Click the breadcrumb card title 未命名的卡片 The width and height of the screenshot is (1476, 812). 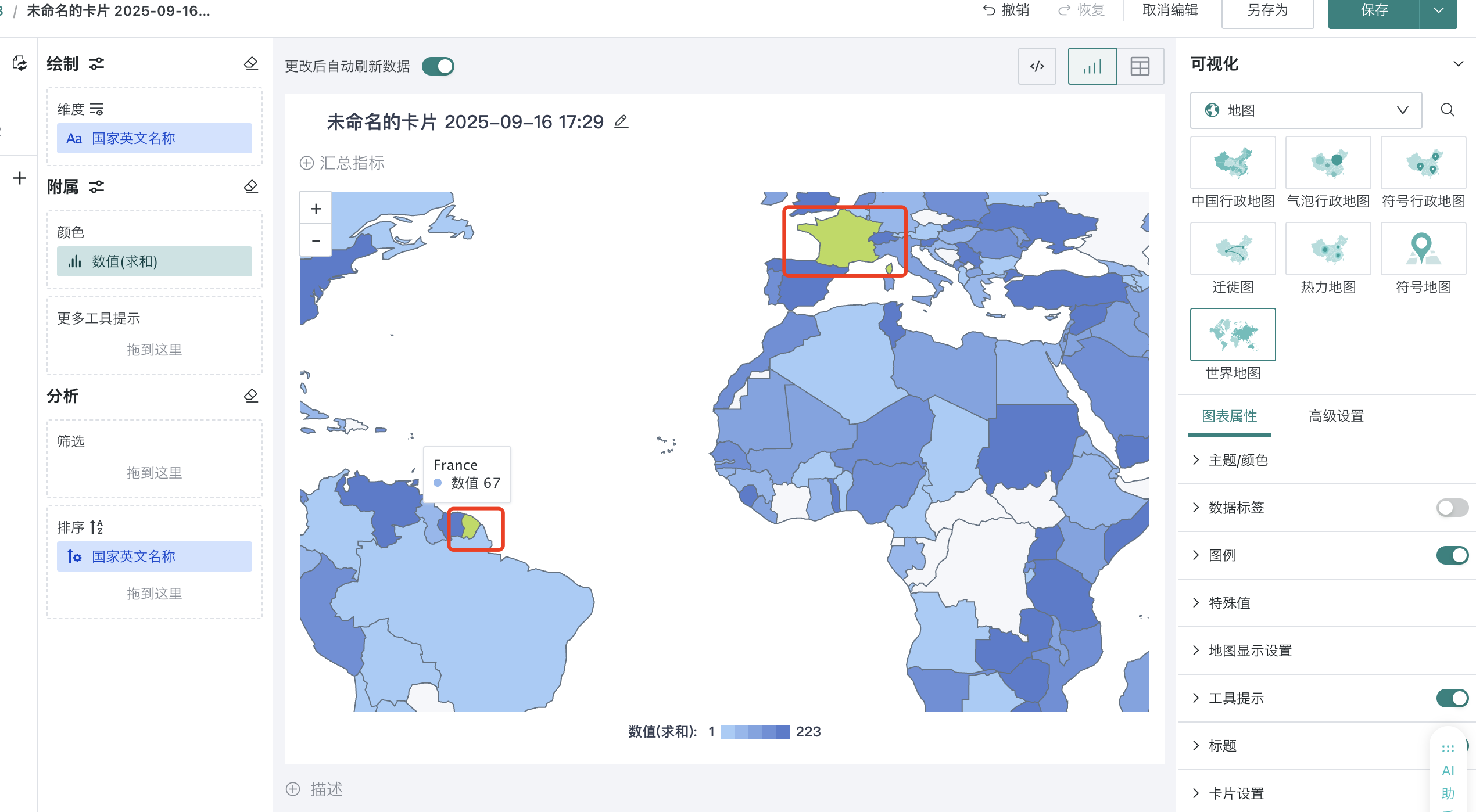(x=119, y=10)
